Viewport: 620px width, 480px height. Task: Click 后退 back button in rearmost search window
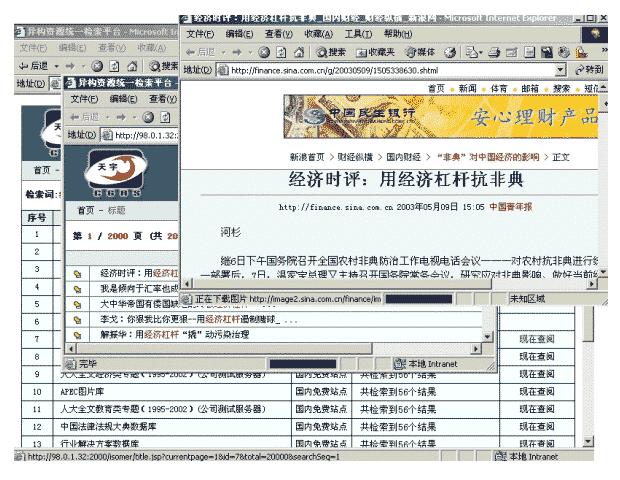pyautogui.click(x=34, y=66)
